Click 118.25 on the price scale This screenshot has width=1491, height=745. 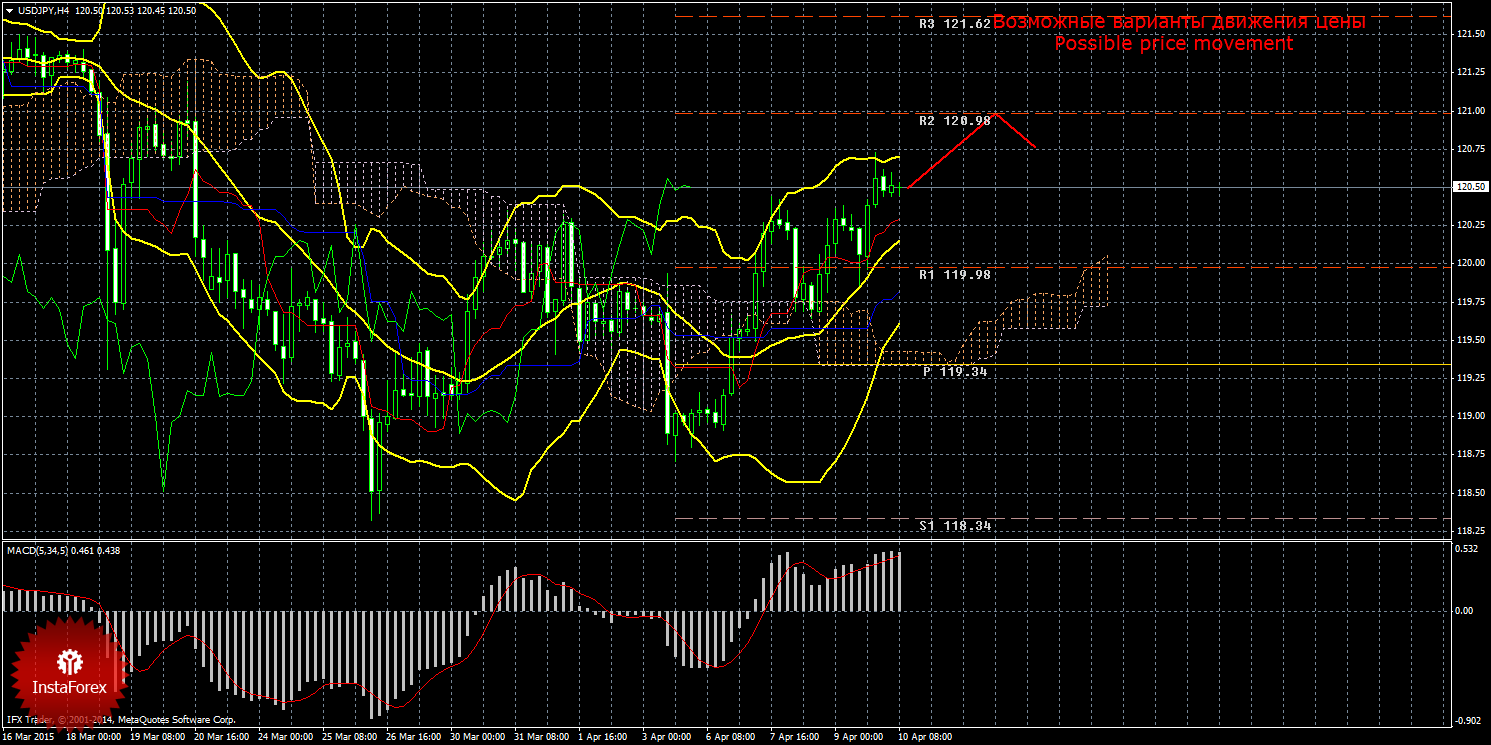pos(1470,531)
